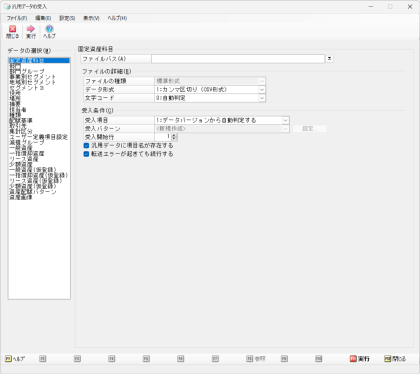Select 少額資産(仮登録) in the list
Image resolution: width=420 pixels, height=374 pixels.
33,186
